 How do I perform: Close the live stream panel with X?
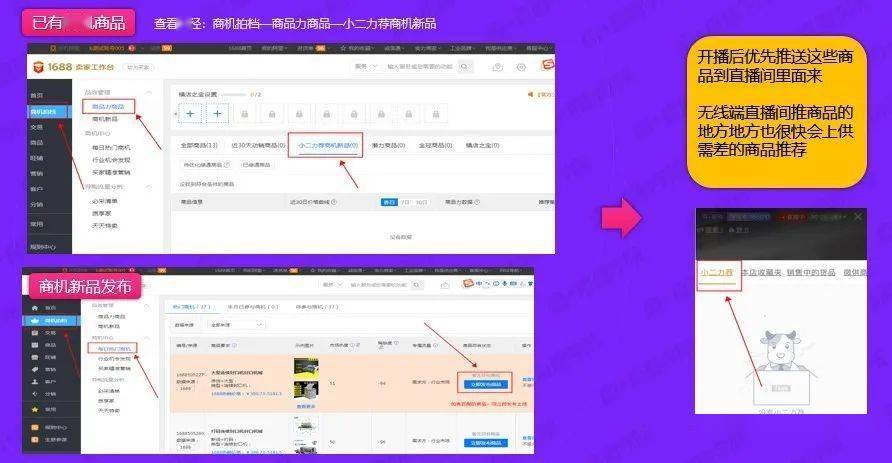coord(858,216)
